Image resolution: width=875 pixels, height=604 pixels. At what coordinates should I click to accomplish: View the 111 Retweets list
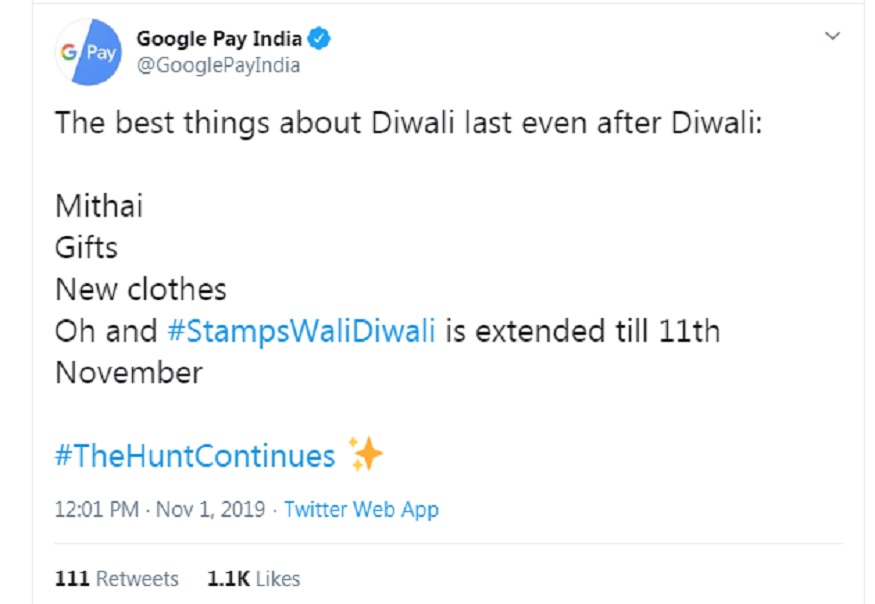tap(117, 579)
